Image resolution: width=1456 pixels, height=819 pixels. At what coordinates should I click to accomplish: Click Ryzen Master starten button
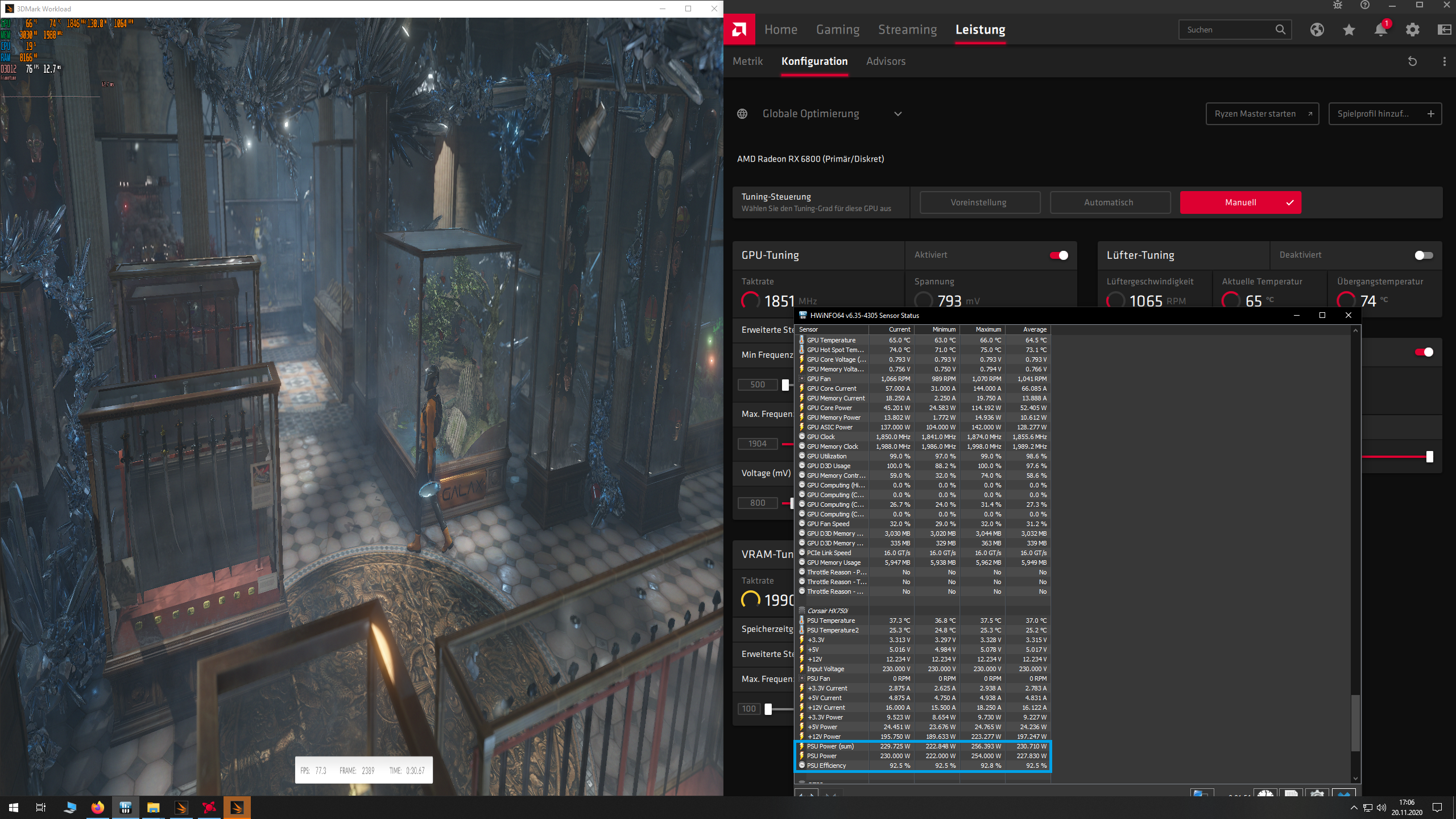pos(1262,114)
